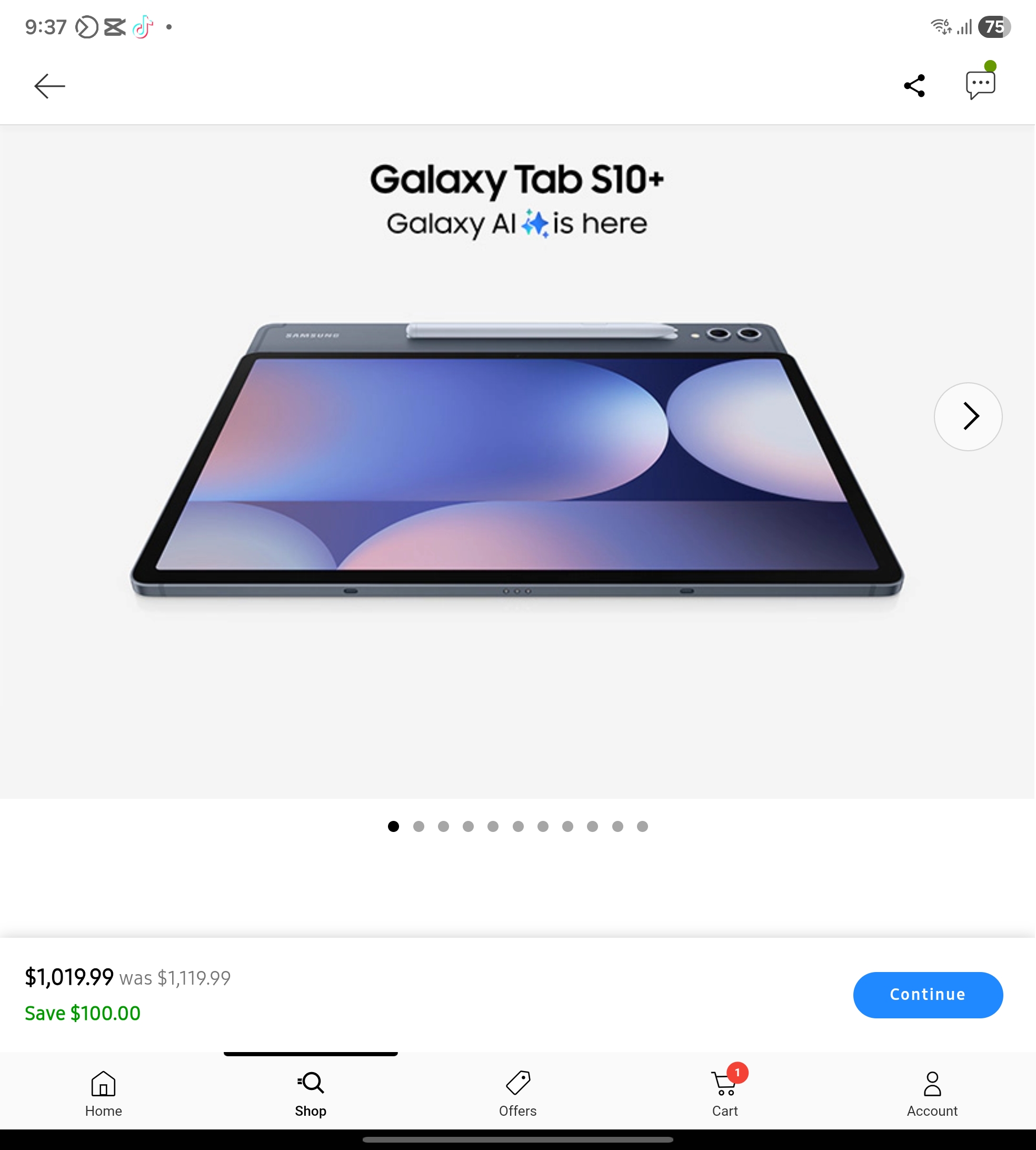1036x1150 pixels.
Task: Tap the back arrow icon
Action: [x=49, y=86]
